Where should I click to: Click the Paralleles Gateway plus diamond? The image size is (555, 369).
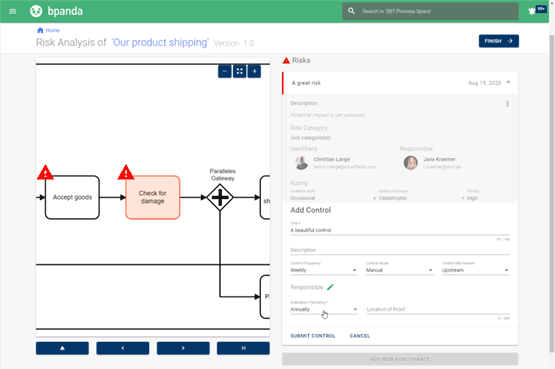pos(220,197)
